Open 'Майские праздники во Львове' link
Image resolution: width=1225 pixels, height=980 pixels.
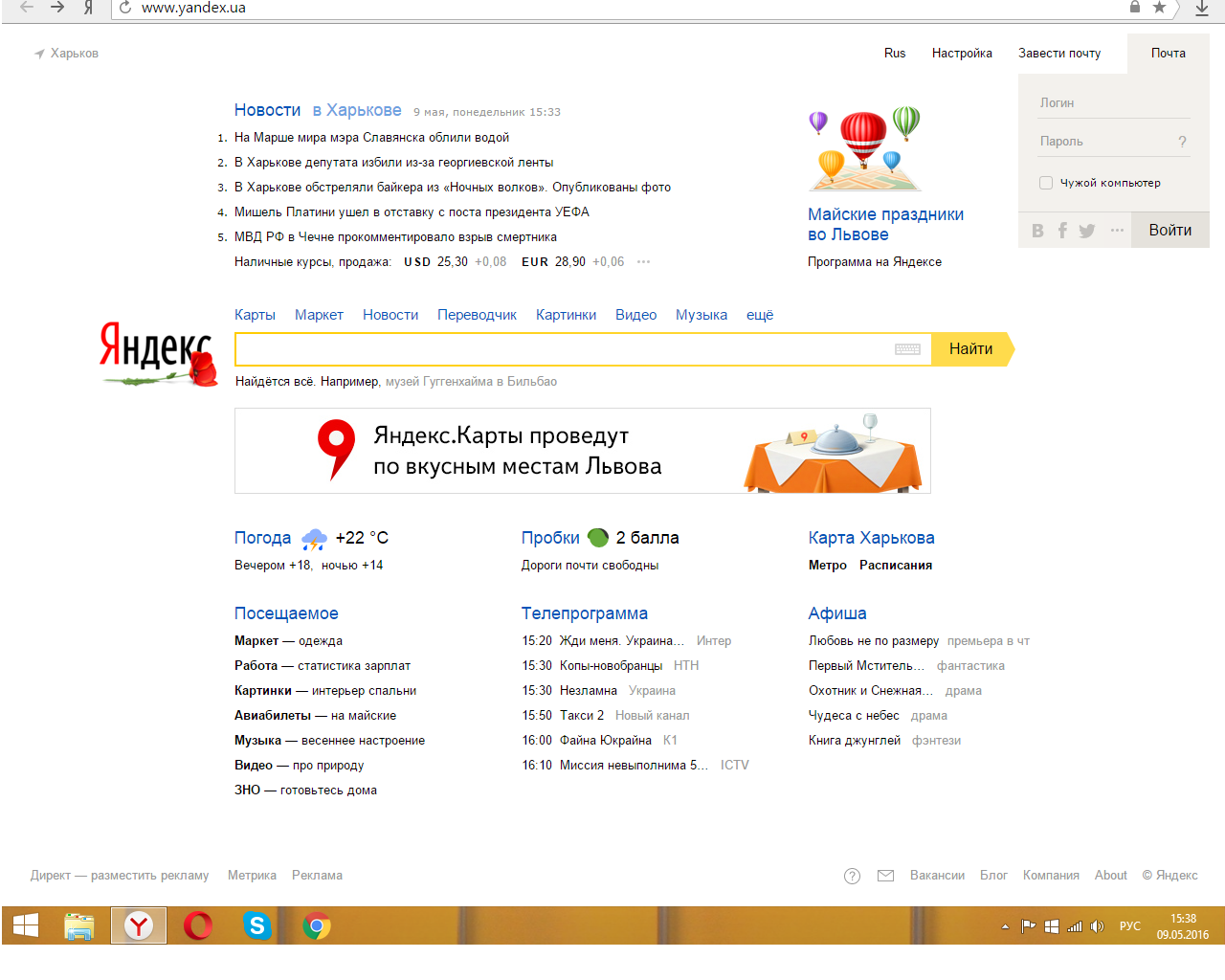coord(885,225)
